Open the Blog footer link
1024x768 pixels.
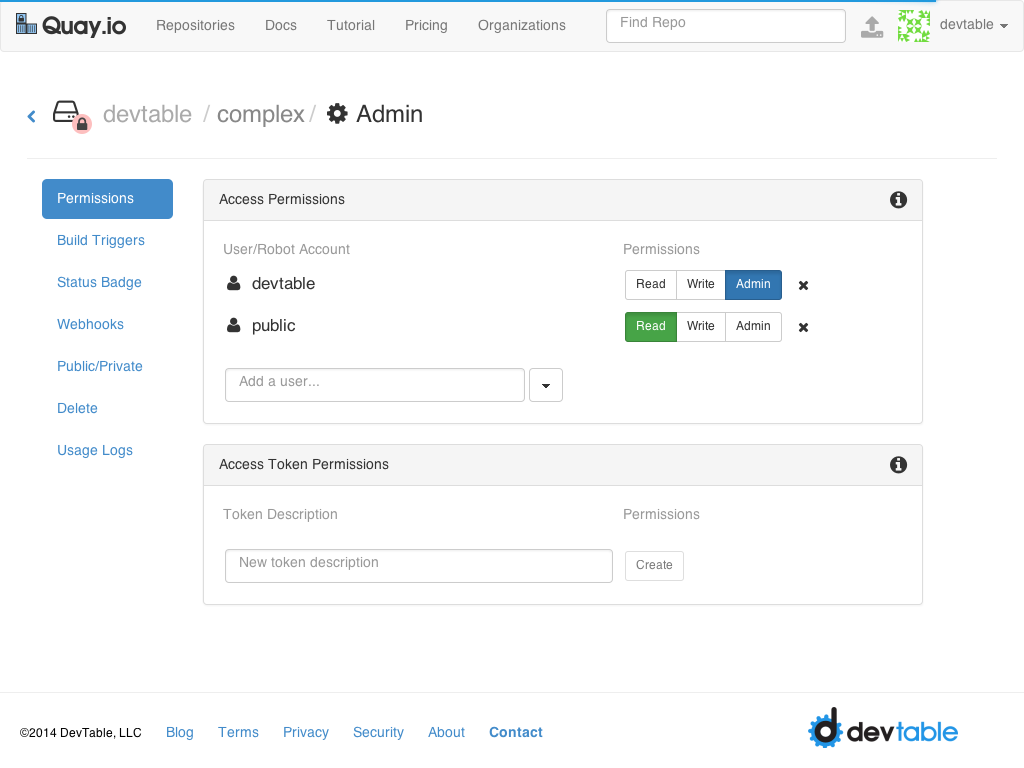[180, 732]
